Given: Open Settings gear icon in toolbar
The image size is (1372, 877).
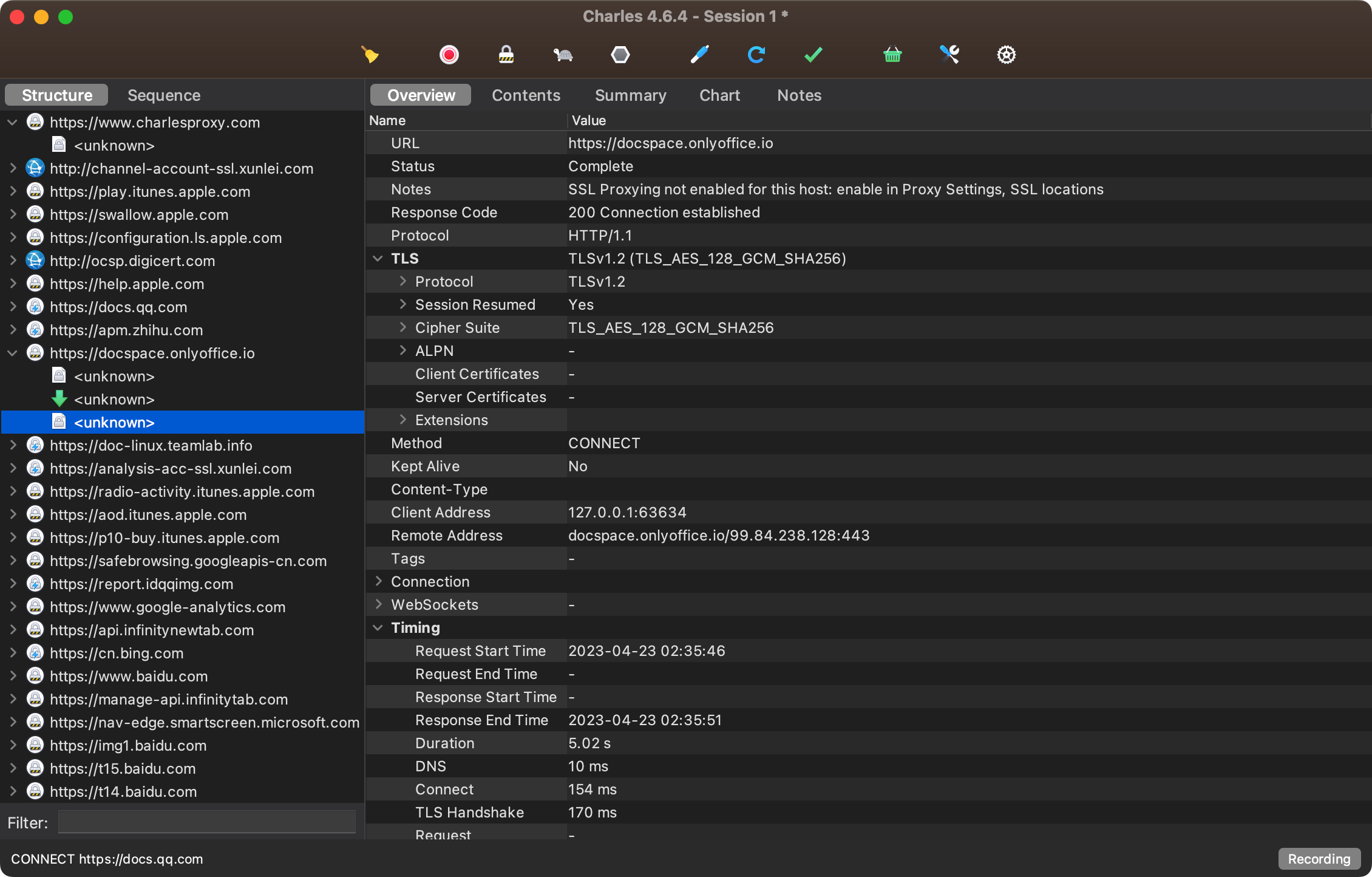Looking at the screenshot, I should (1006, 55).
